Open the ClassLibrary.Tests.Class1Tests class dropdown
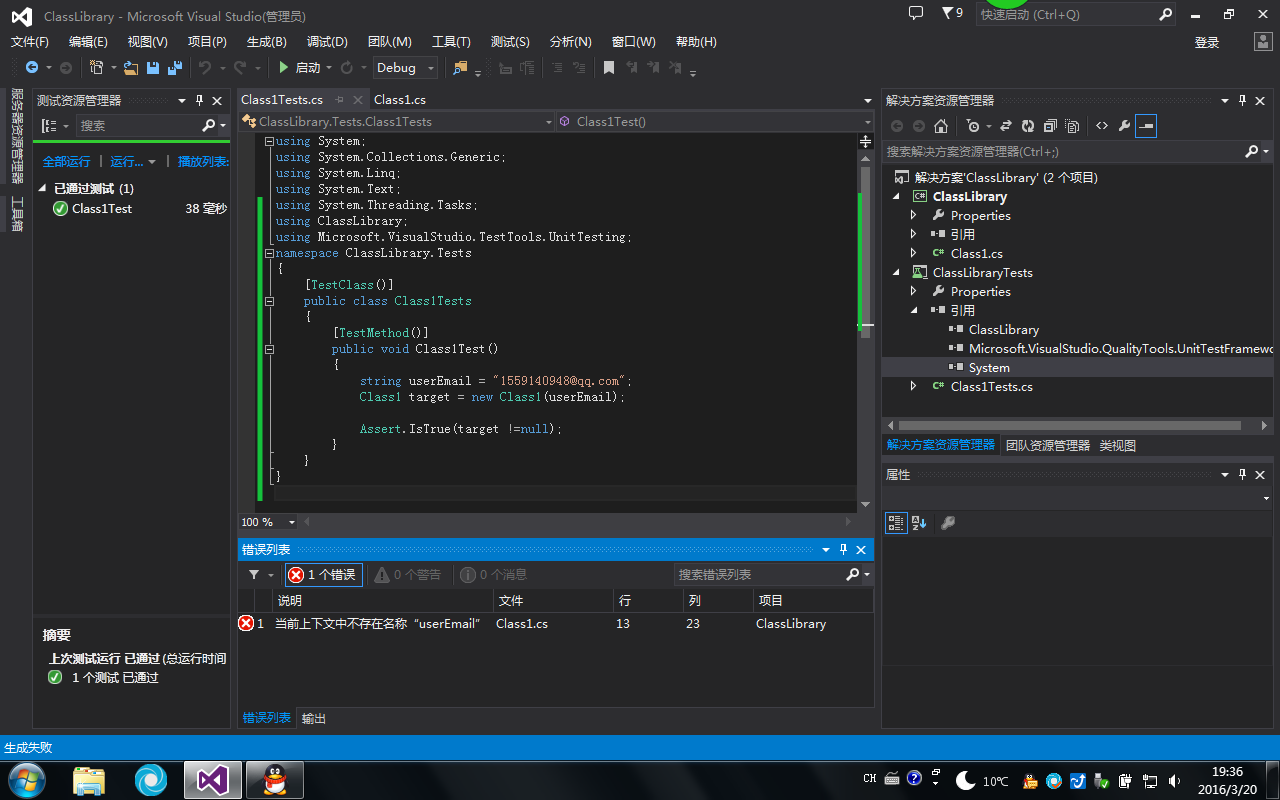Image resolution: width=1280 pixels, height=800 pixels. click(397, 121)
